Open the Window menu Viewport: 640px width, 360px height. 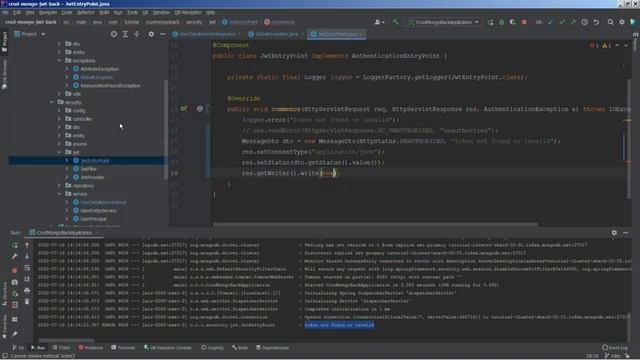pos(161,13)
